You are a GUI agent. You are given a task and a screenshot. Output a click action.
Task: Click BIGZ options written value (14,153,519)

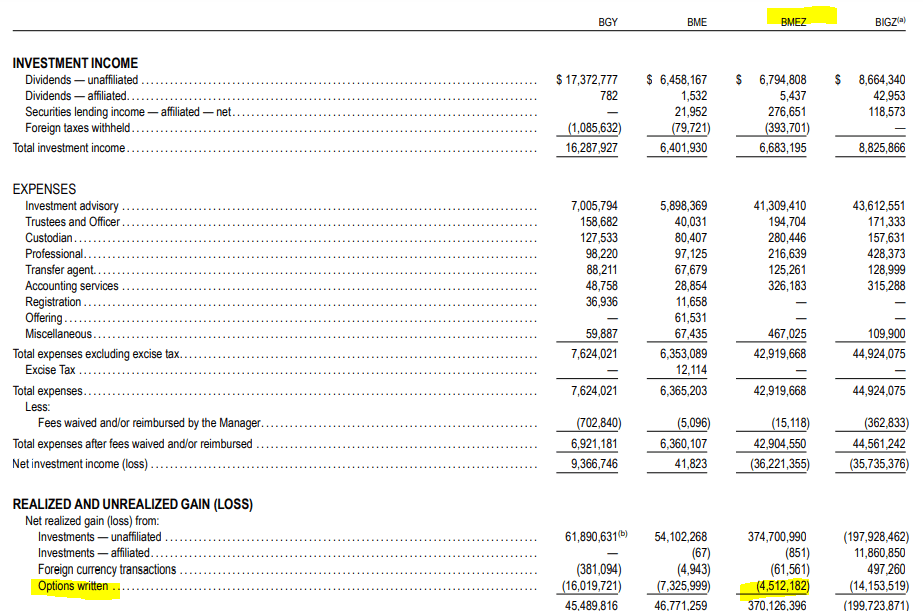pyautogui.click(x=879, y=586)
